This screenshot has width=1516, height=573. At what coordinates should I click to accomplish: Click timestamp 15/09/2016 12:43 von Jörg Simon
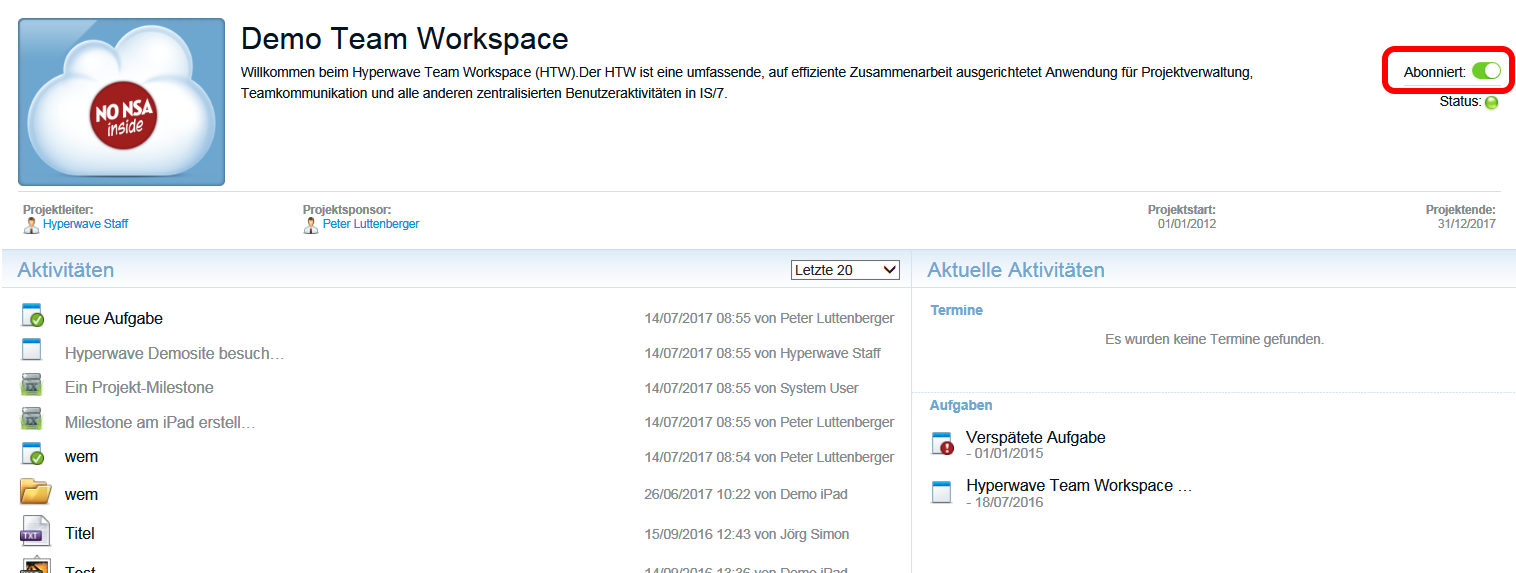tap(747, 534)
